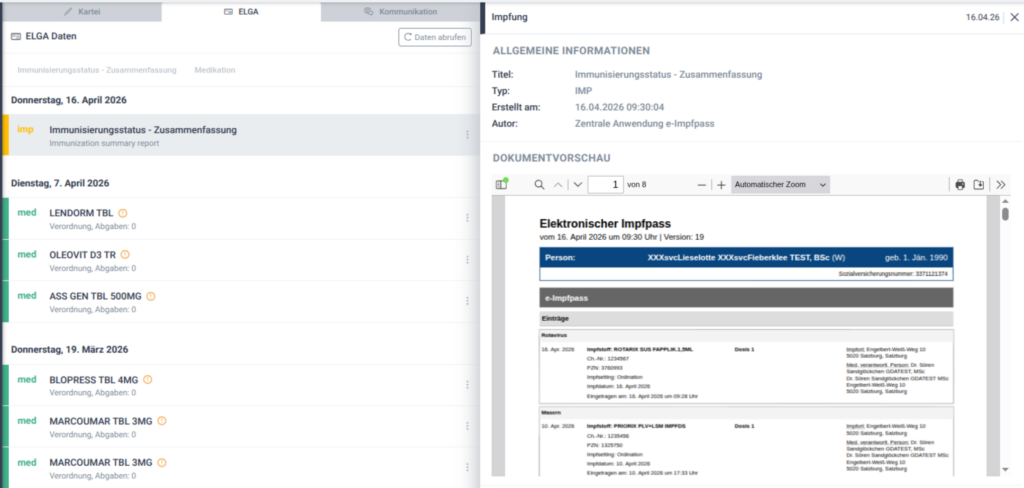1024x488 pixels.
Task: Switch to the Kartei tab
Action: pyautogui.click(x=80, y=11)
